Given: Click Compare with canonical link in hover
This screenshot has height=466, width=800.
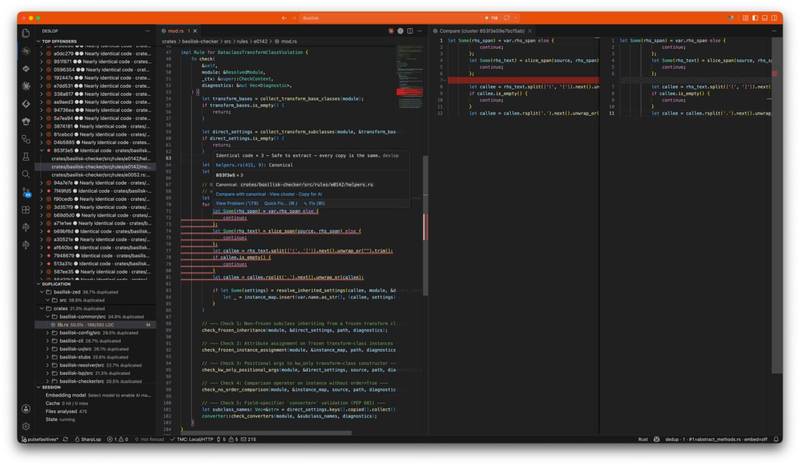Looking at the screenshot, I should tap(240, 194).
